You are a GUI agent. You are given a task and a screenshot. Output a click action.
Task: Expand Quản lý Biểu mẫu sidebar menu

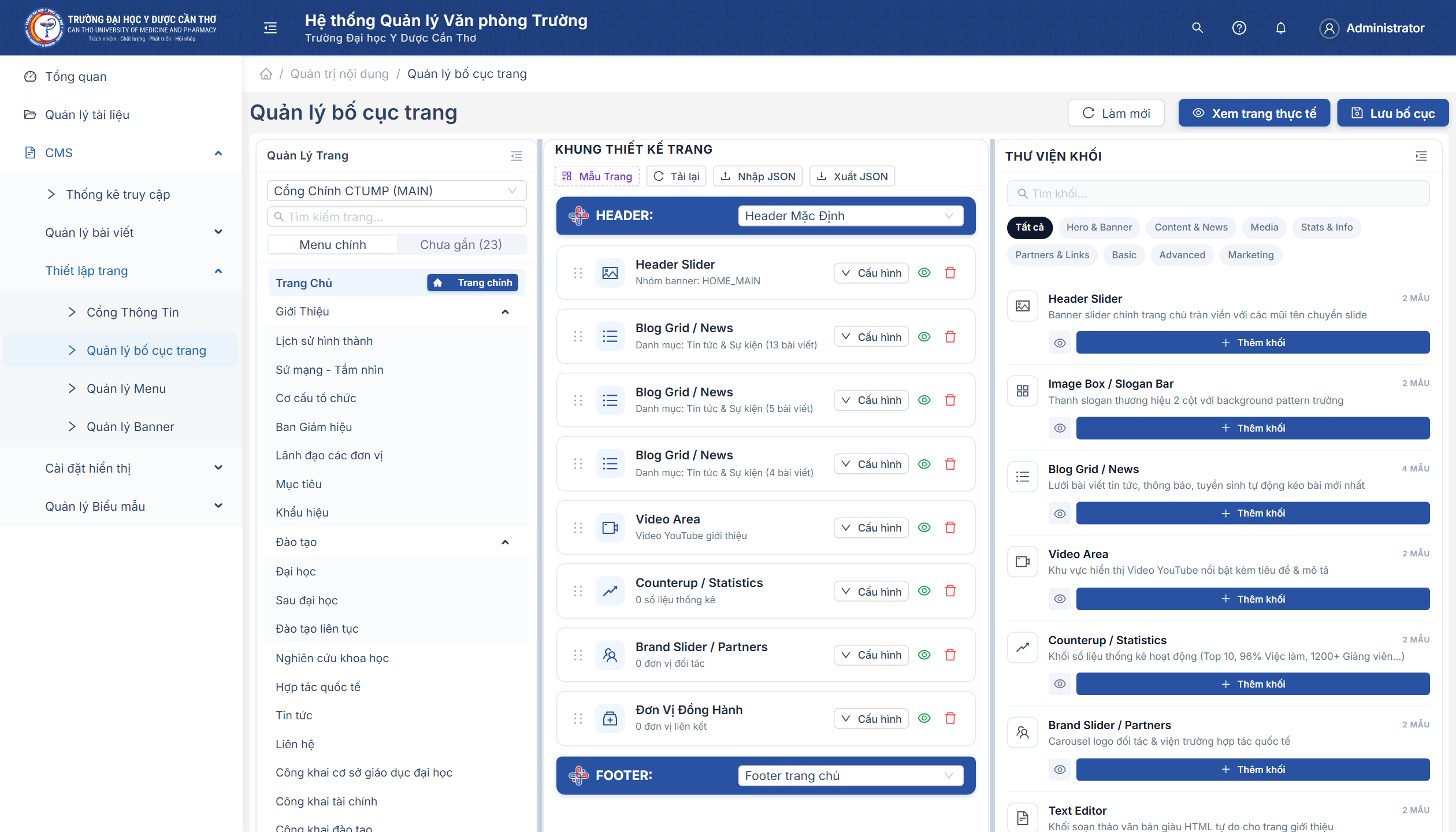218,506
